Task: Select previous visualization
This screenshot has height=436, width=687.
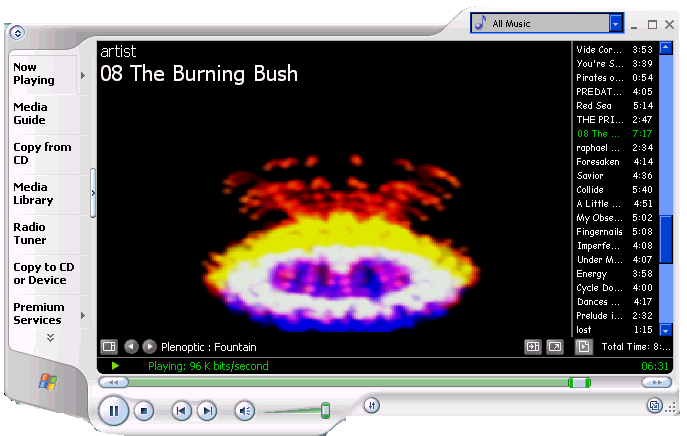Action: [131, 347]
